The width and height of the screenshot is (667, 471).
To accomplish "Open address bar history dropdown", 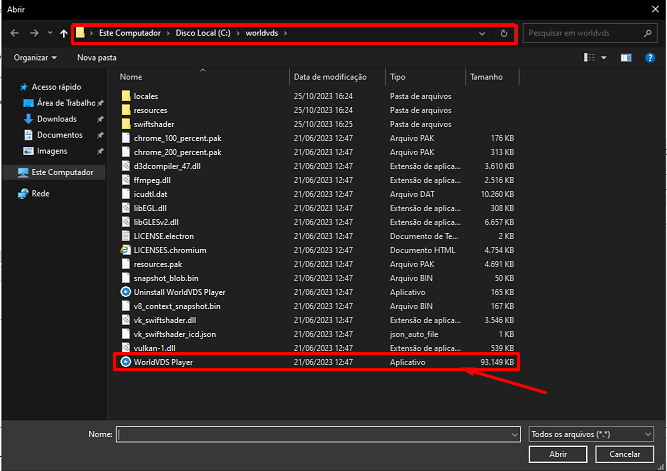I will point(482,34).
